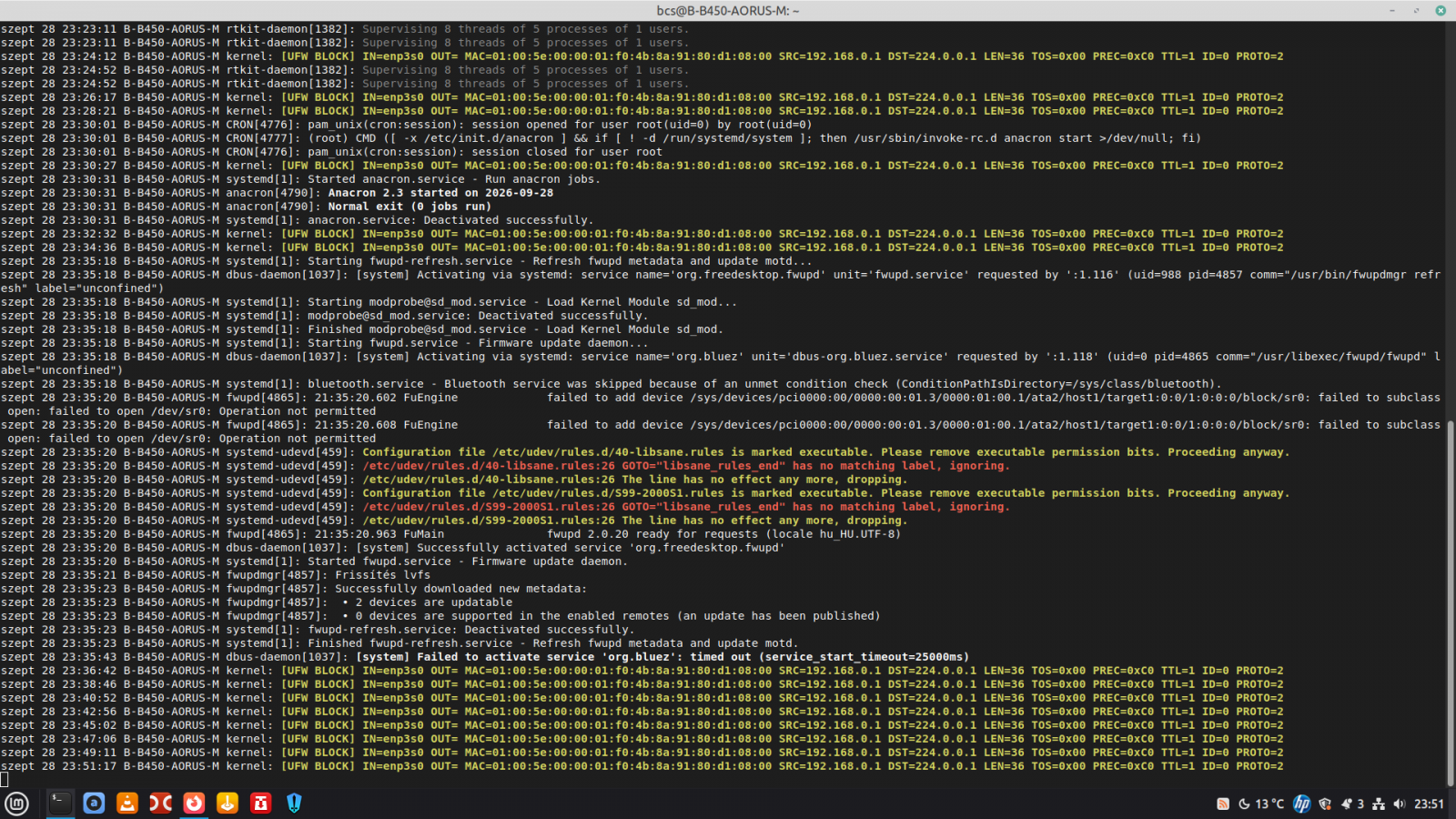
Task: Click the UFW BLOCK line at 23:24:12
Action: (x=642, y=56)
